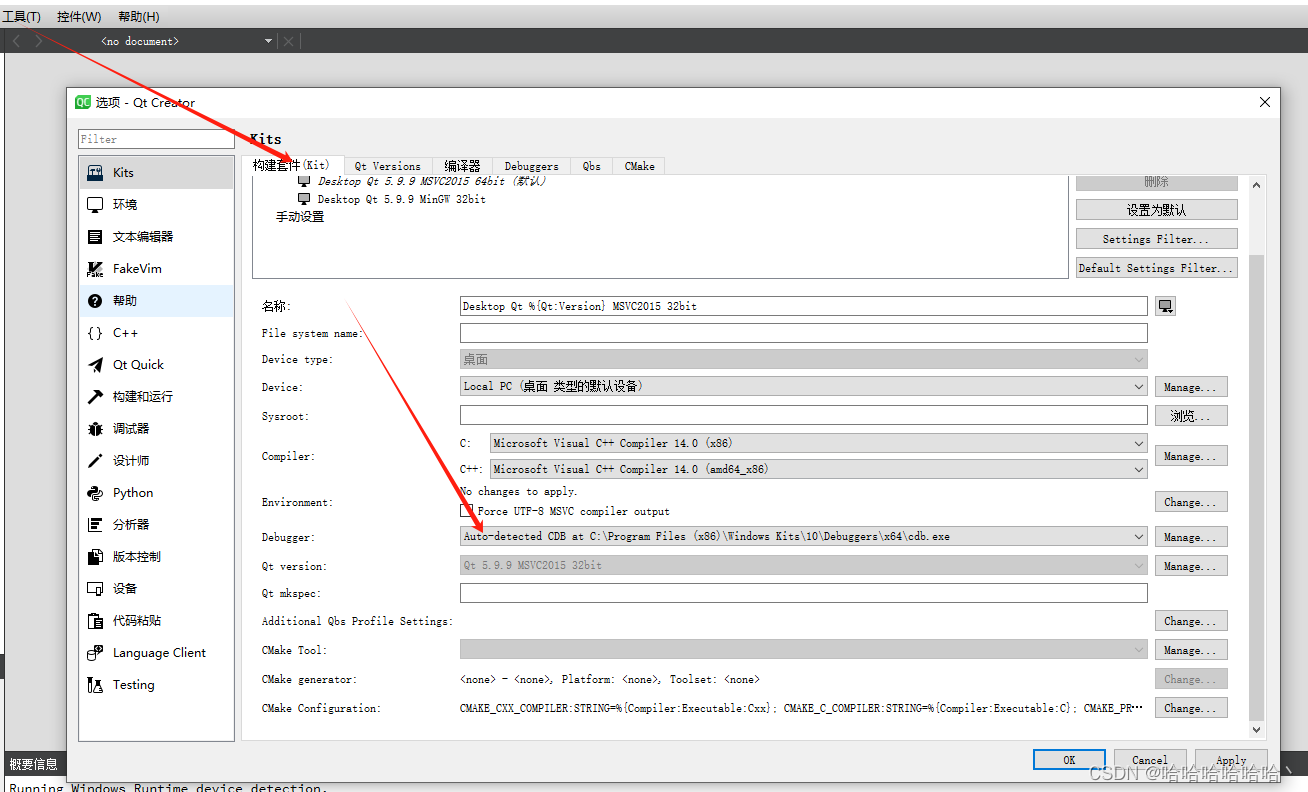Click the Apply button
1308x792 pixels.
pos(1230,760)
